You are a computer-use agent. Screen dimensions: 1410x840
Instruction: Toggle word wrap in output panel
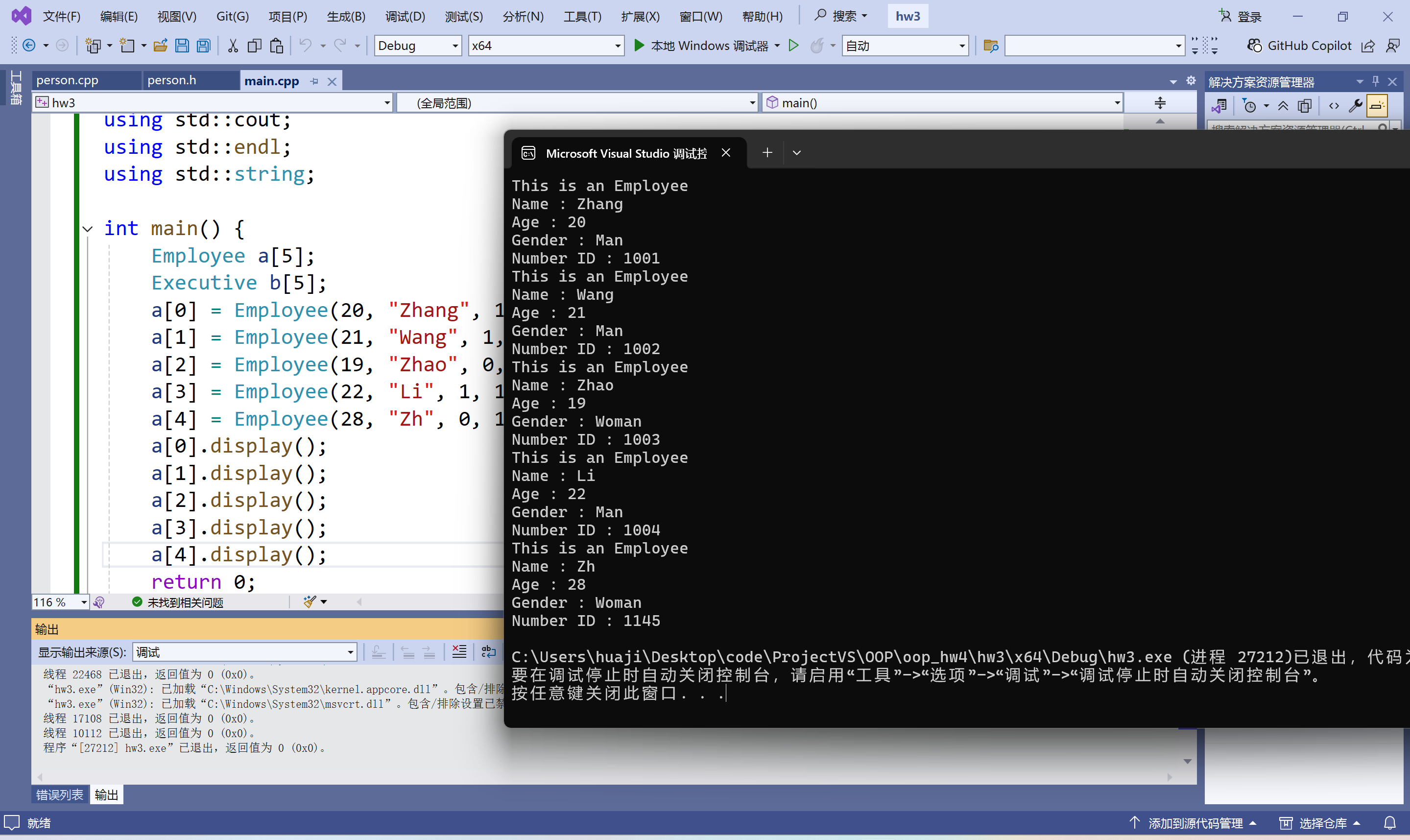pos(488,652)
